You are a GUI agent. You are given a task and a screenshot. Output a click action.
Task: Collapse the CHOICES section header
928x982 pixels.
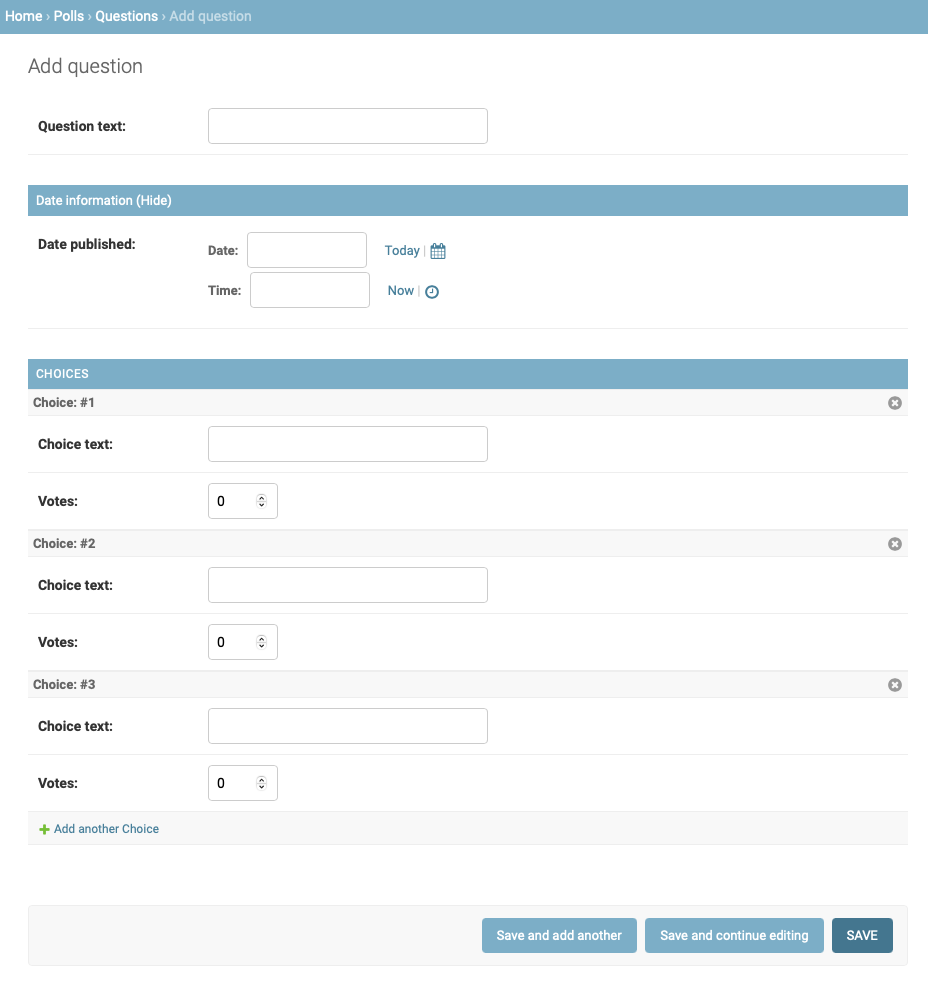click(62, 373)
